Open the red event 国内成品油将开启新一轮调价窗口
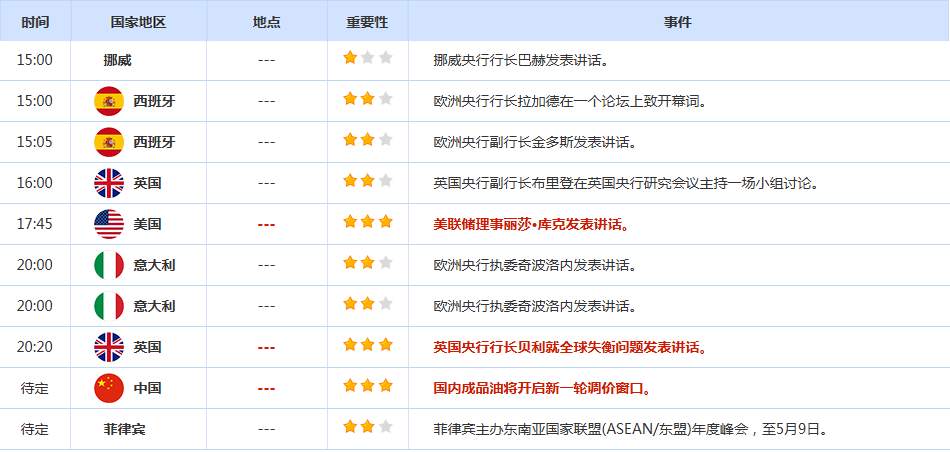Viewport: 950px width, 452px height. (x=543, y=388)
